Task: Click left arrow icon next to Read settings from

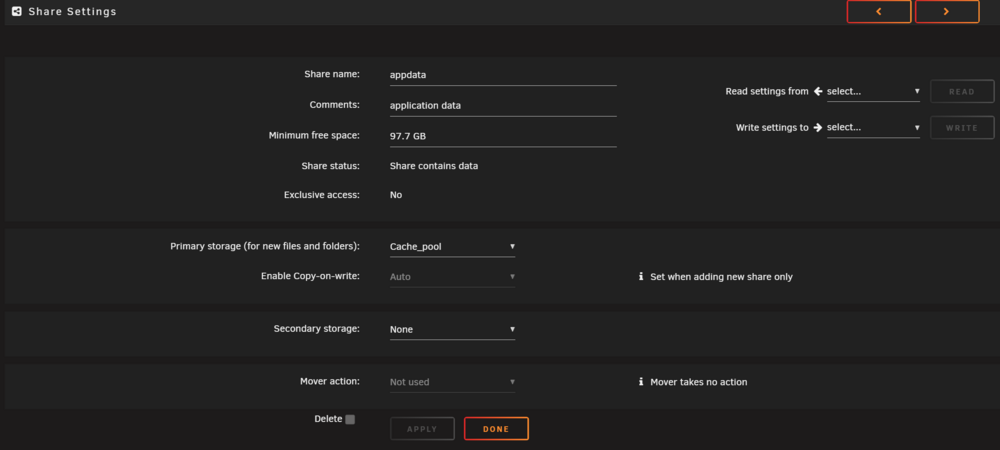Action: [x=818, y=91]
